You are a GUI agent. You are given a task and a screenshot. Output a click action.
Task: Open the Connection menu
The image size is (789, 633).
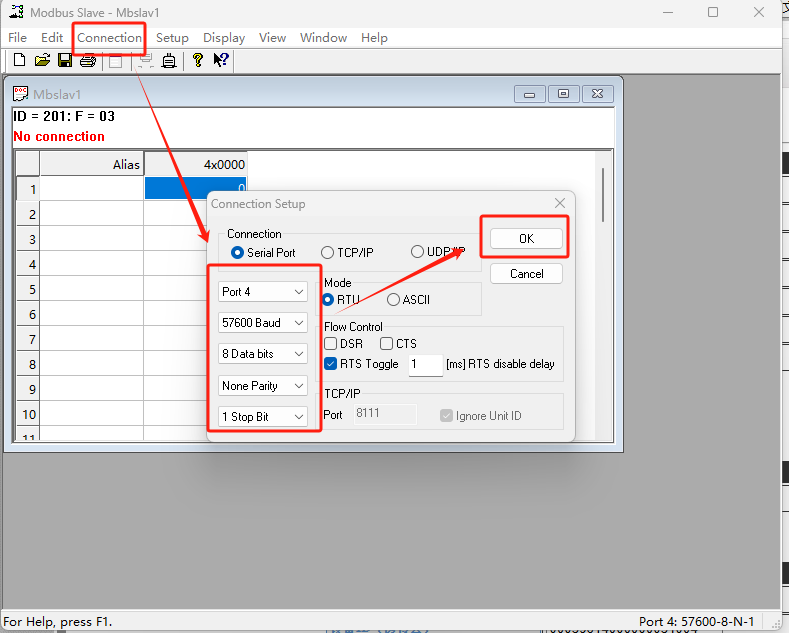pyautogui.click(x=110, y=38)
